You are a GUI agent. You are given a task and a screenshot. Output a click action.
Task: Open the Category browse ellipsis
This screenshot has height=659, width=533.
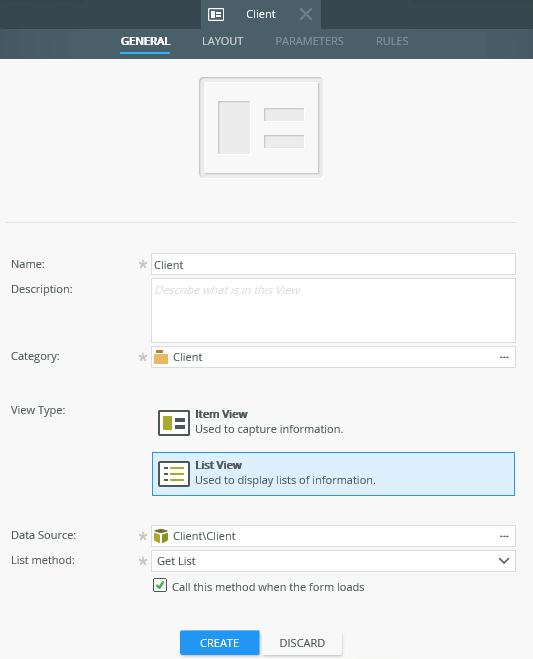[504, 357]
